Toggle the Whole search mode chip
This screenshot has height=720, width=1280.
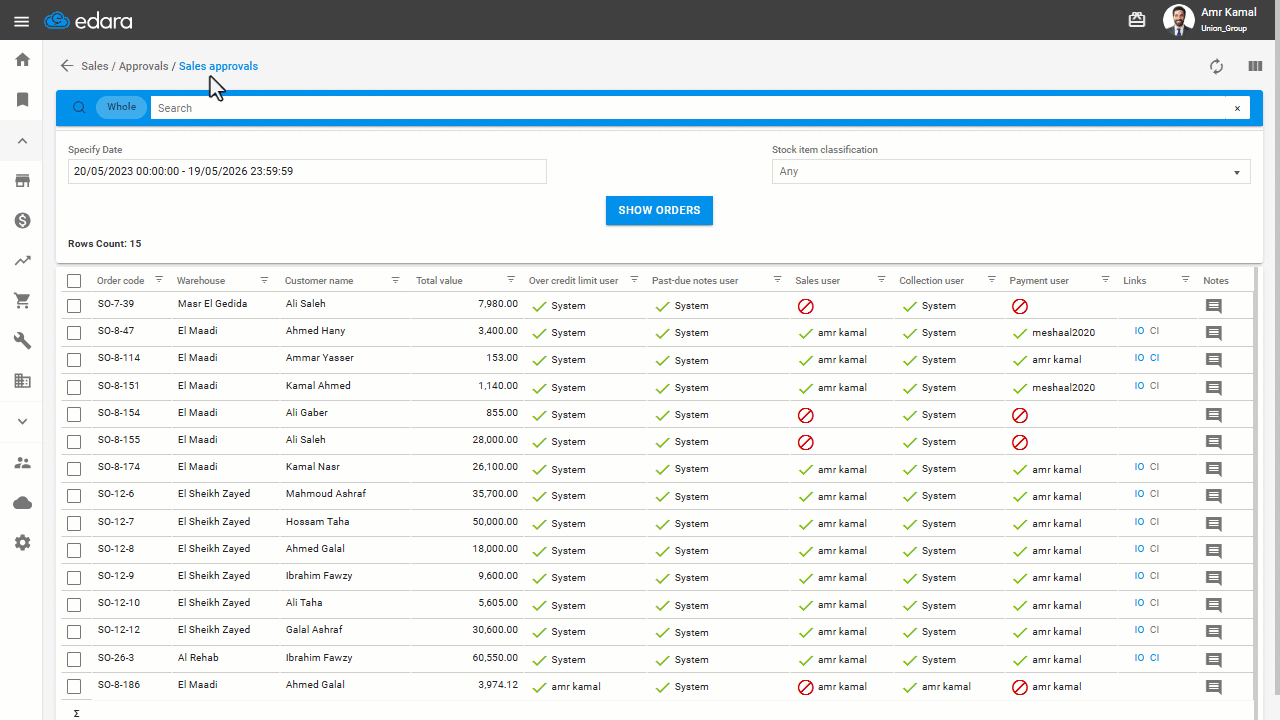(x=121, y=107)
